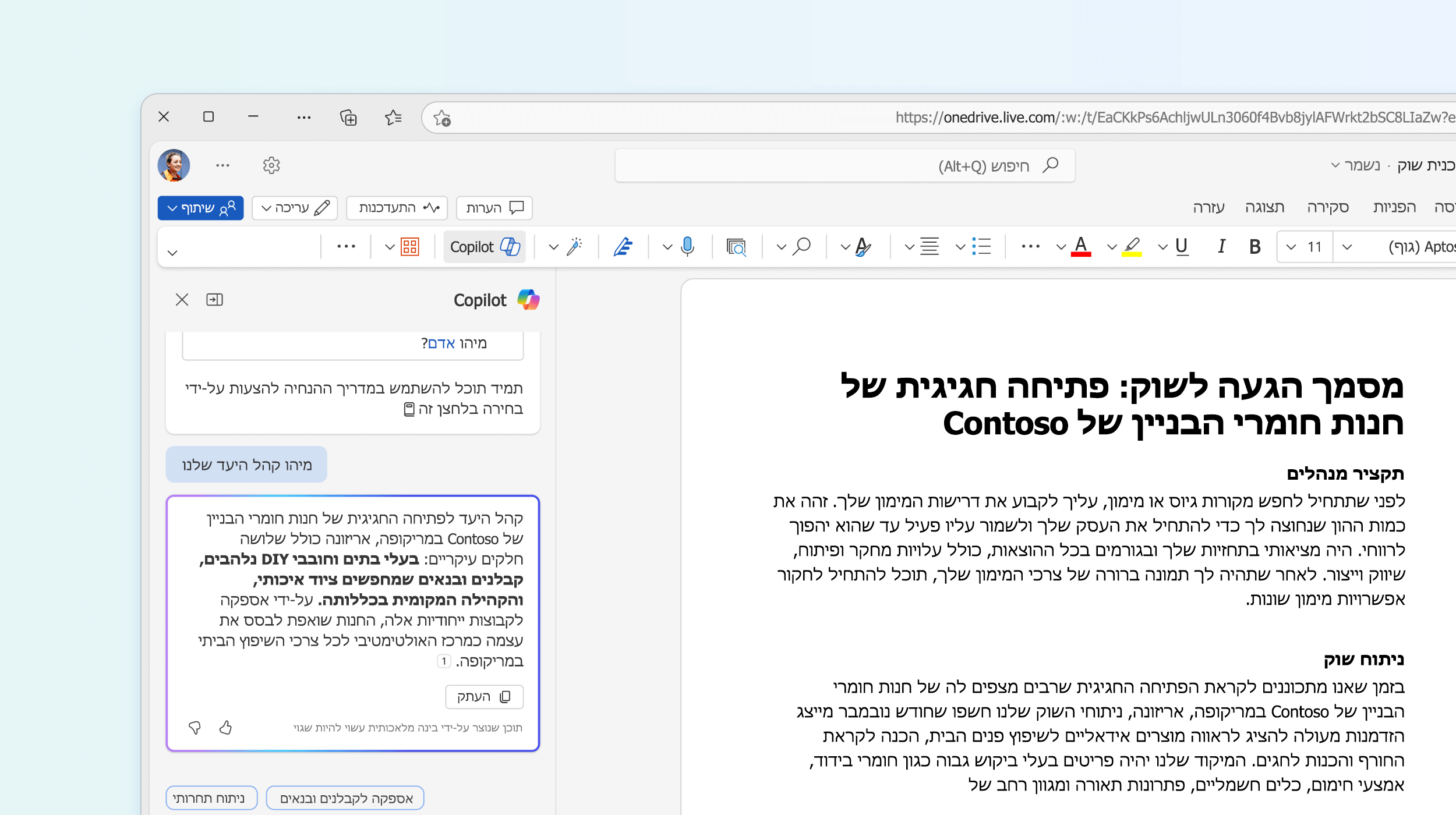The image size is (1456, 815).
Task: Open more options ellipsis next to avatar
Action: tap(222, 165)
